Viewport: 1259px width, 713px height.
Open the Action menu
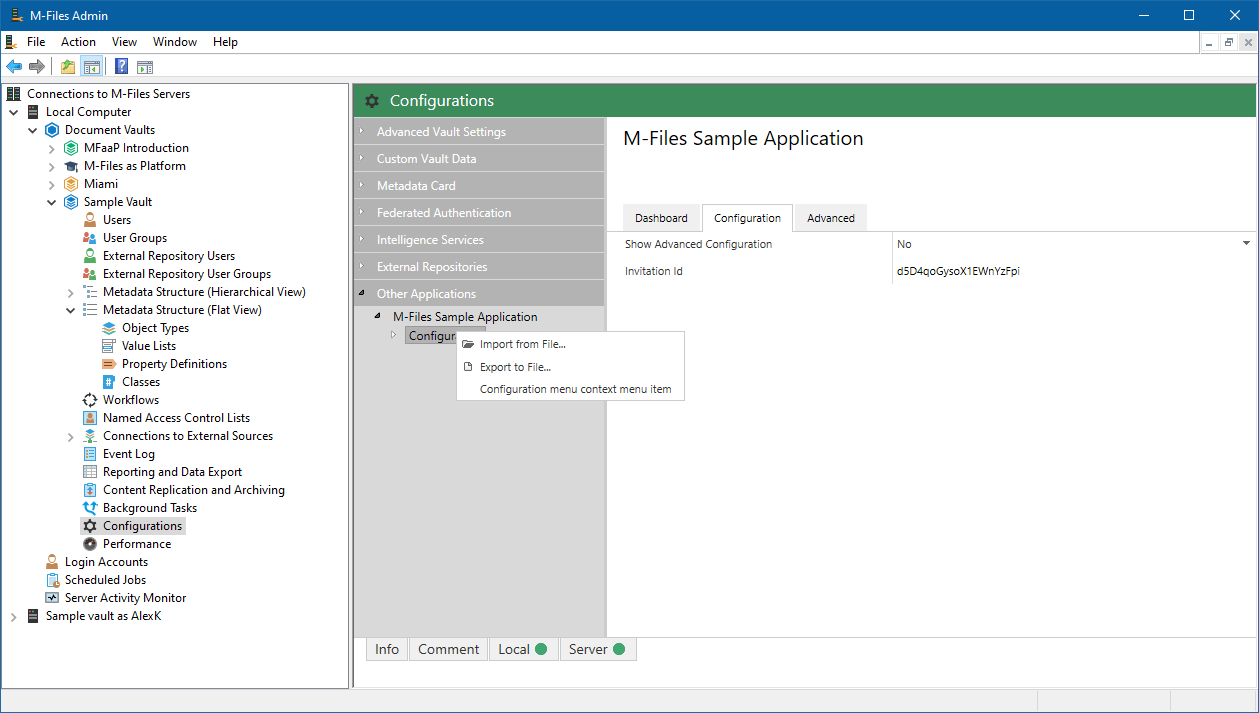(x=78, y=42)
